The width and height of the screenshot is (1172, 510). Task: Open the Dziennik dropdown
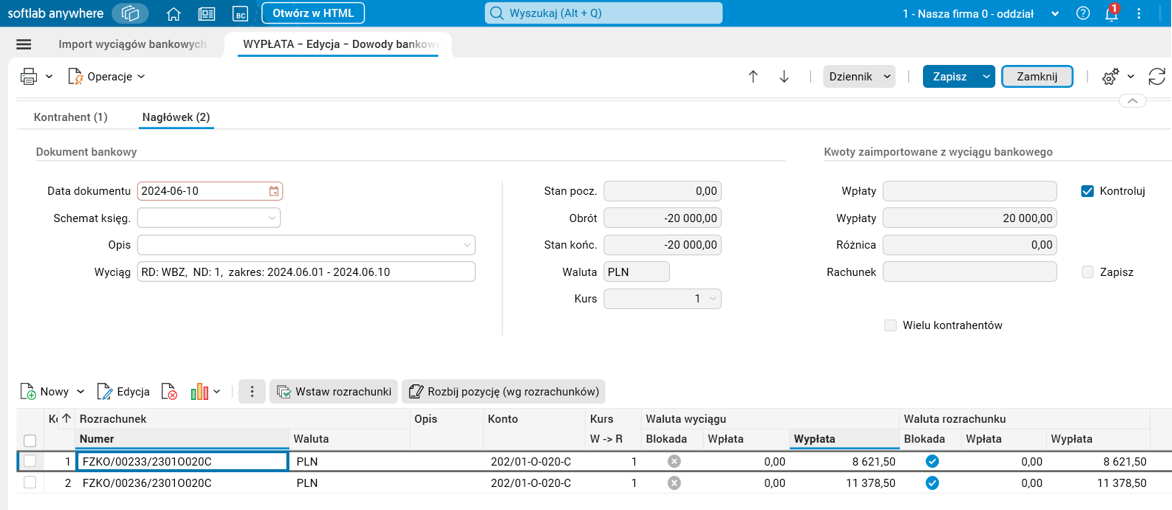pyautogui.click(x=859, y=76)
